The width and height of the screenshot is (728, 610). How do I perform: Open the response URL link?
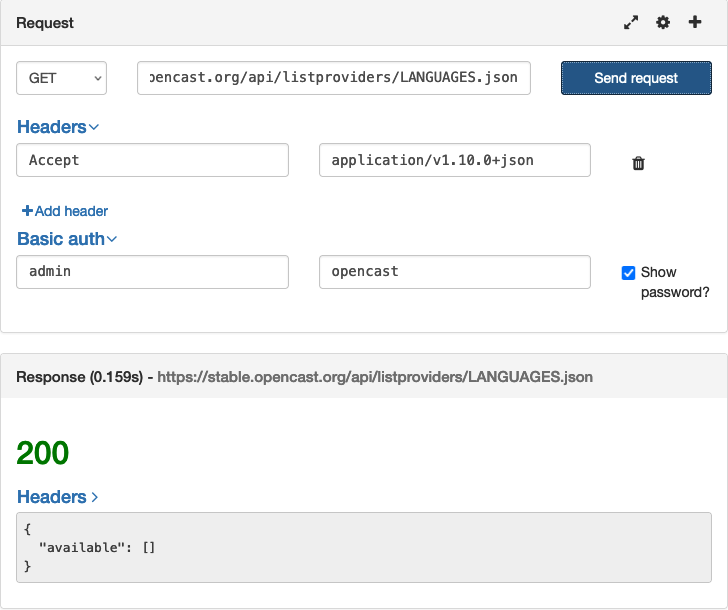pos(375,376)
